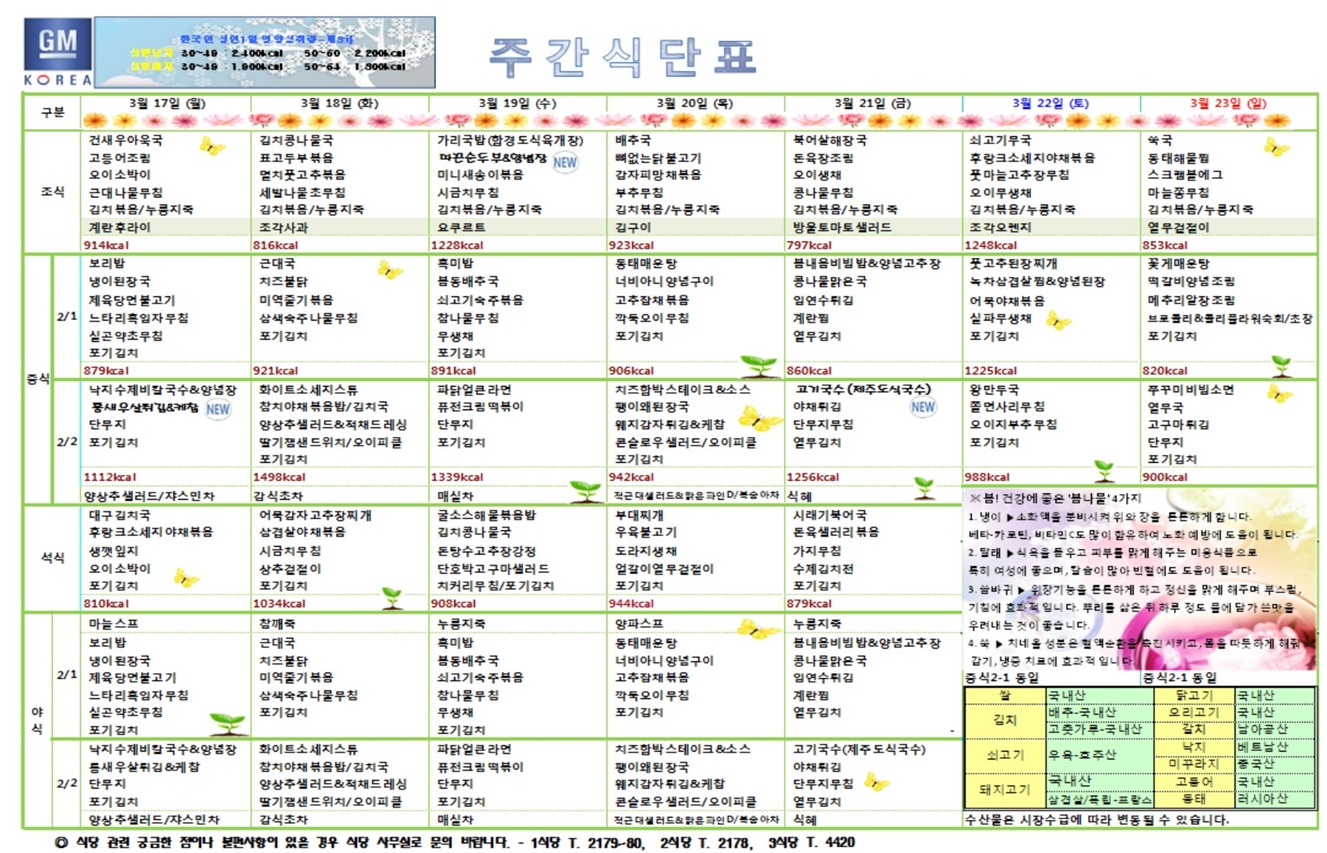The width and height of the screenshot is (1327, 853).
Task: Click the 구분 header cell
Action: 52,112
